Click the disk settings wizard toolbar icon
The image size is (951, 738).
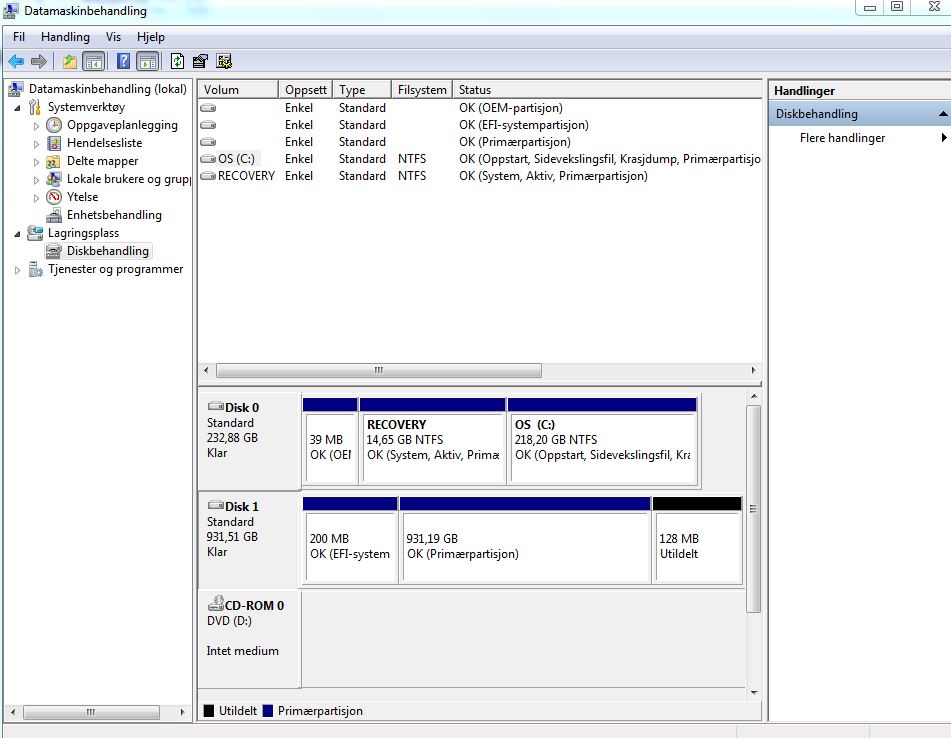click(224, 61)
